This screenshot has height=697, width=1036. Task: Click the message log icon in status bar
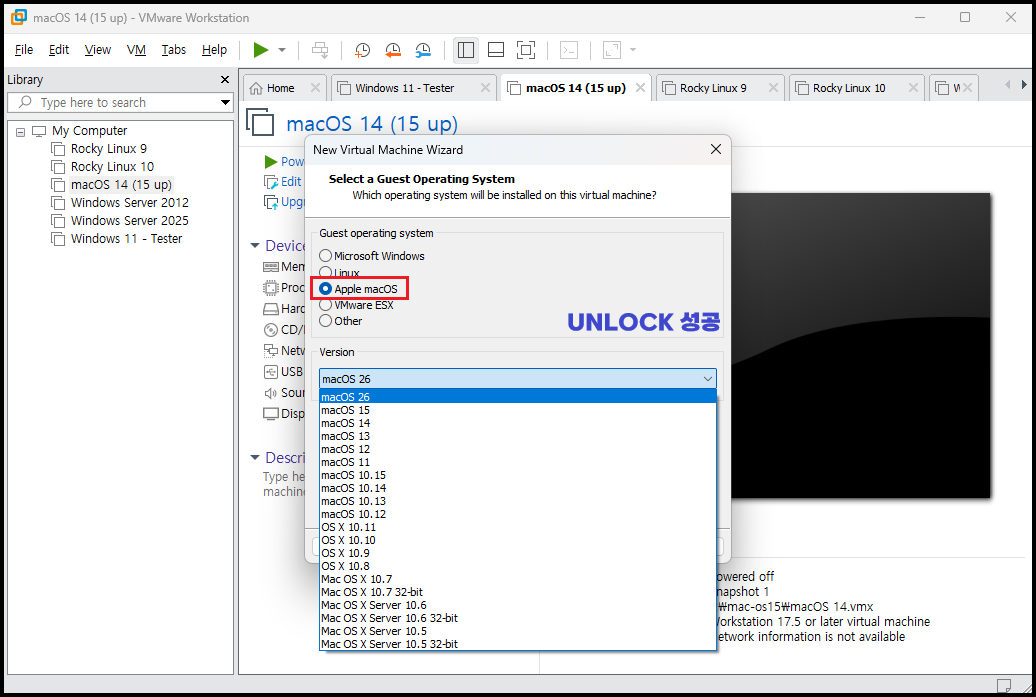1004,685
